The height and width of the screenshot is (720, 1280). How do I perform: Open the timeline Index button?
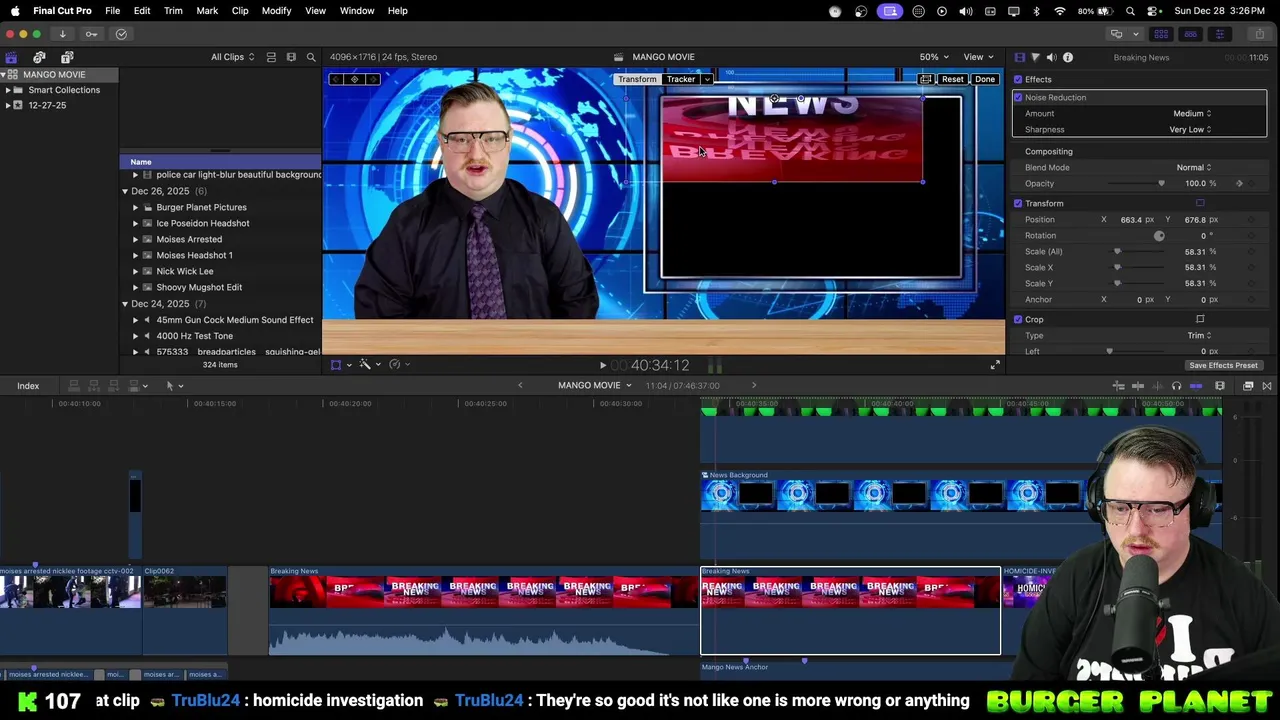coord(28,386)
